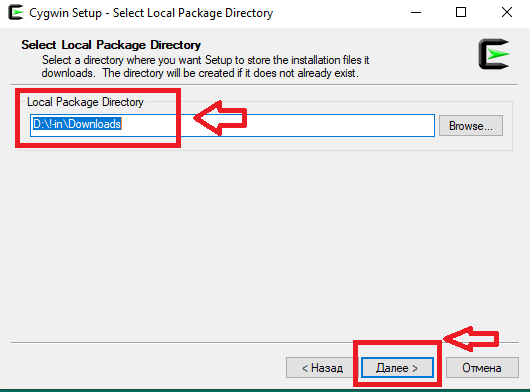Cancel setup with the Отмена button
530x392 pixels.
pyautogui.click(x=482, y=367)
